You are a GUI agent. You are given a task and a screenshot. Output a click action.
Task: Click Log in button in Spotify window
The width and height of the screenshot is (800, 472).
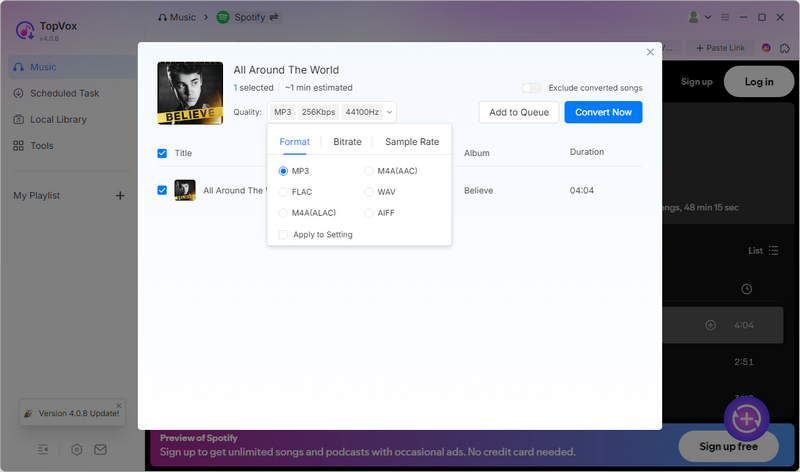click(x=759, y=82)
